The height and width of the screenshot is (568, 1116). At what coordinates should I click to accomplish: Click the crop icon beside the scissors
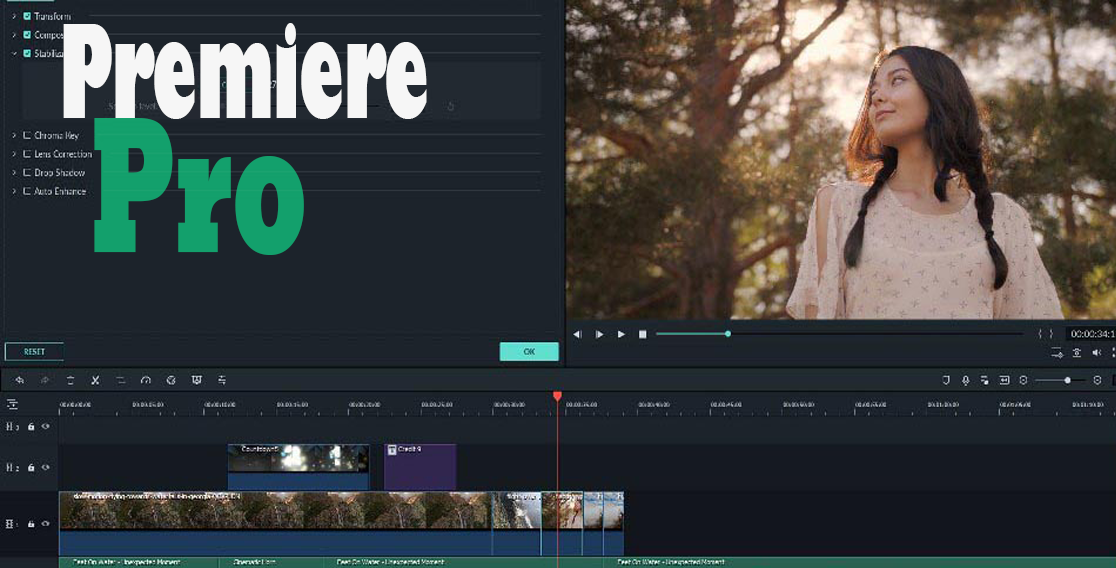(120, 381)
